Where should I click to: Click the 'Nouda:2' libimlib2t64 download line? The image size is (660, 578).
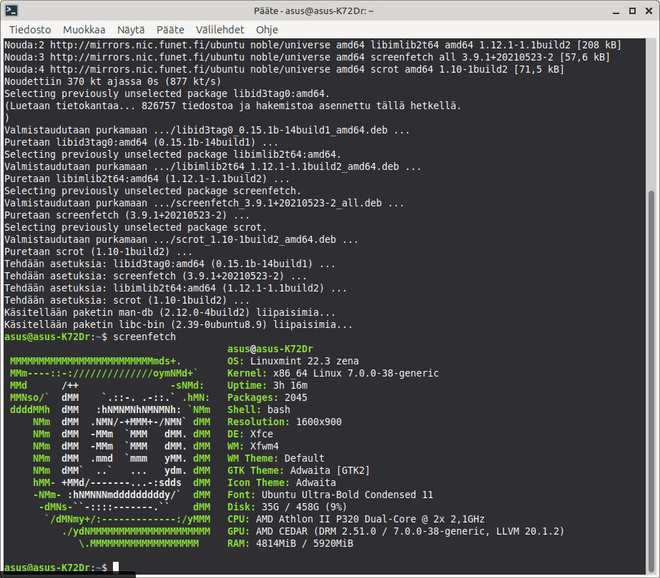click(313, 45)
